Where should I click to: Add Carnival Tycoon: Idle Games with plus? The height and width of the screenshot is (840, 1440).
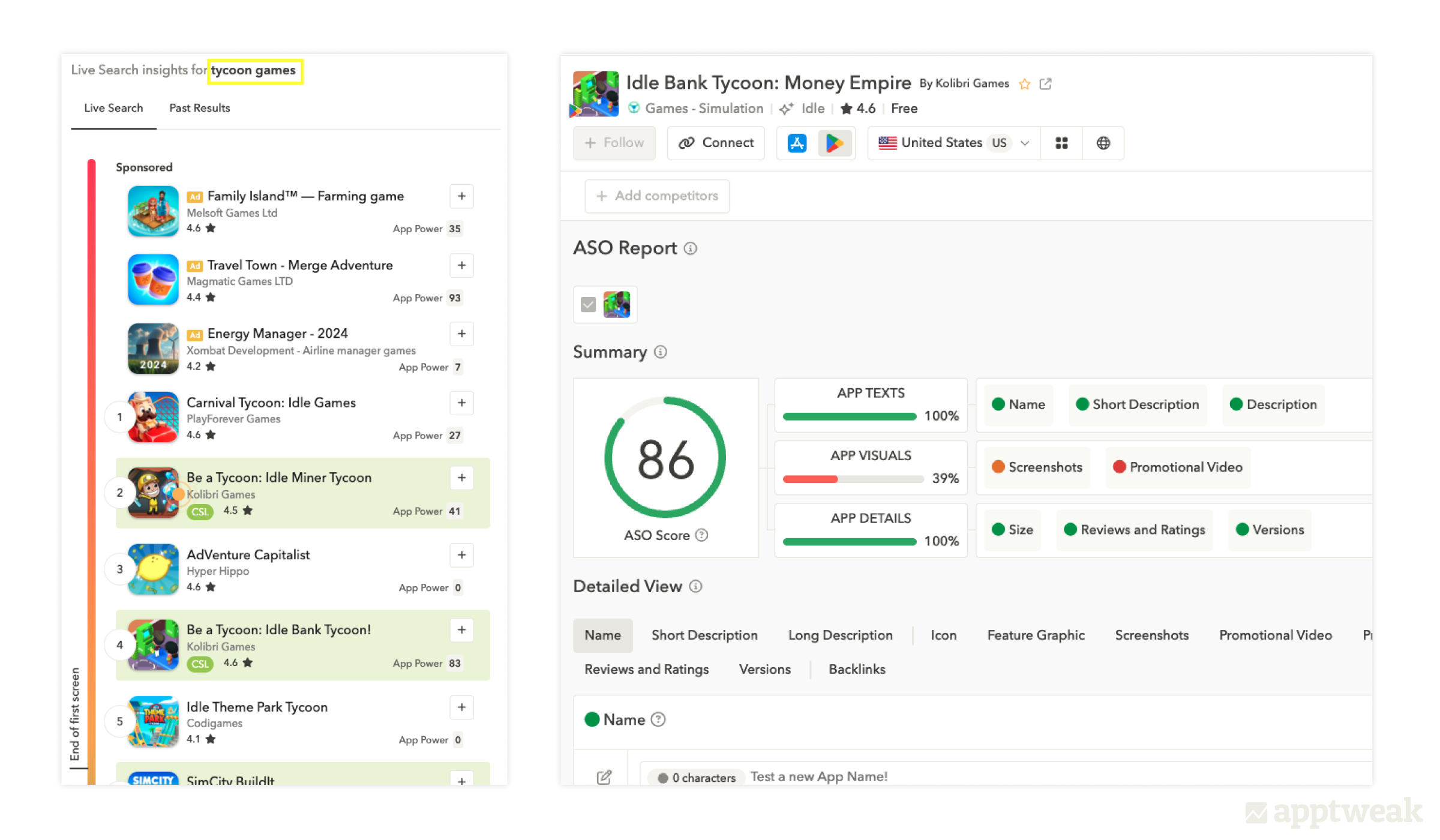(x=461, y=403)
